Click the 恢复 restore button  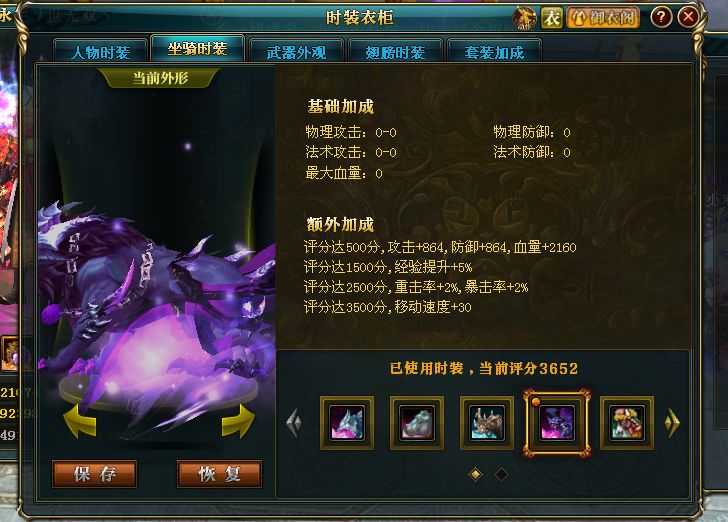[220, 474]
